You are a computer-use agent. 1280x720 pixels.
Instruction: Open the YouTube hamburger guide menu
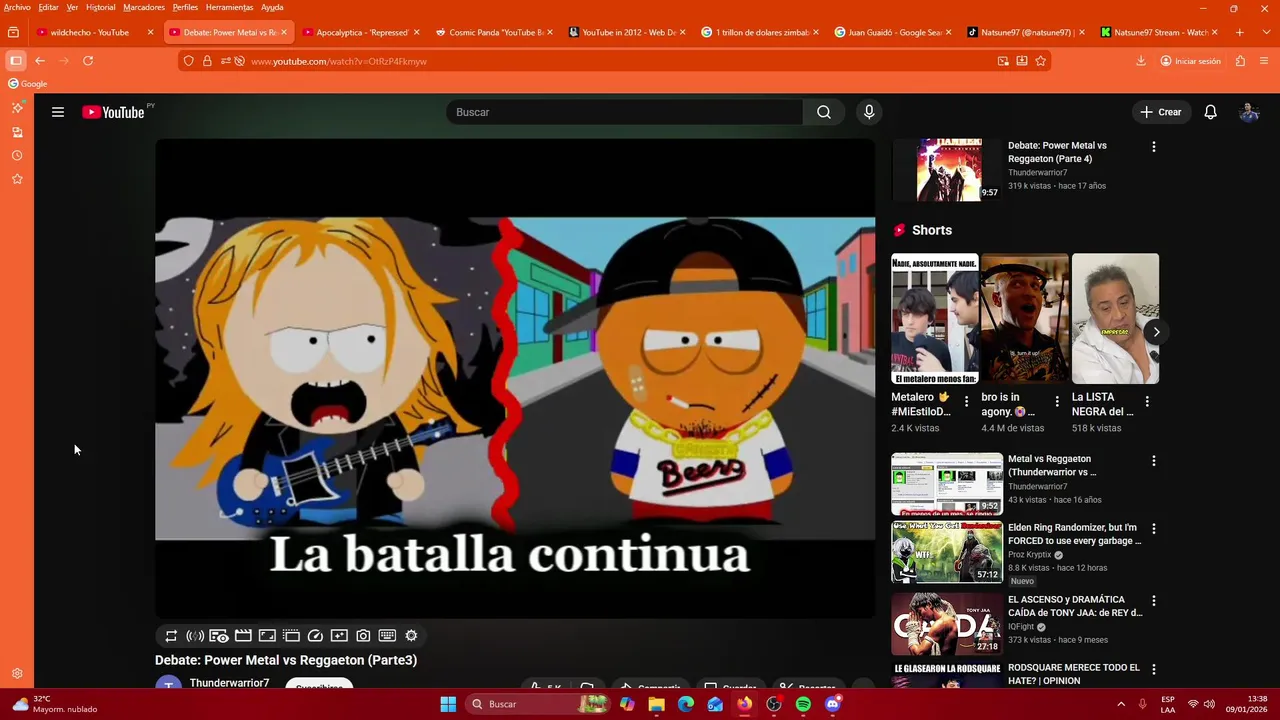pos(58,112)
